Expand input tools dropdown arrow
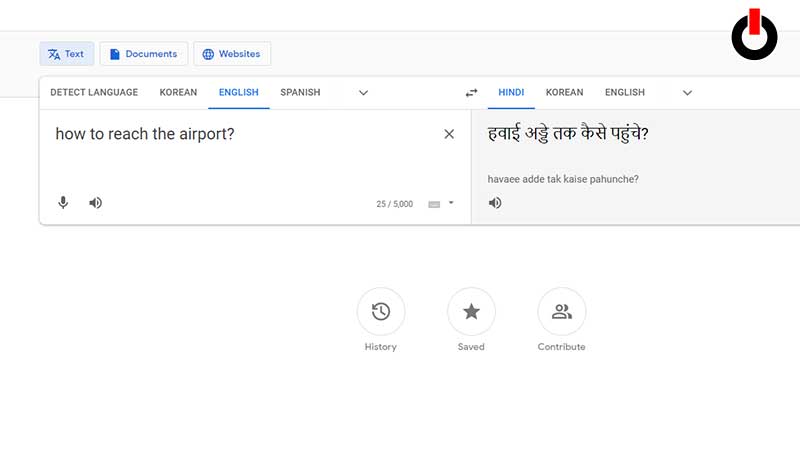 [451, 203]
